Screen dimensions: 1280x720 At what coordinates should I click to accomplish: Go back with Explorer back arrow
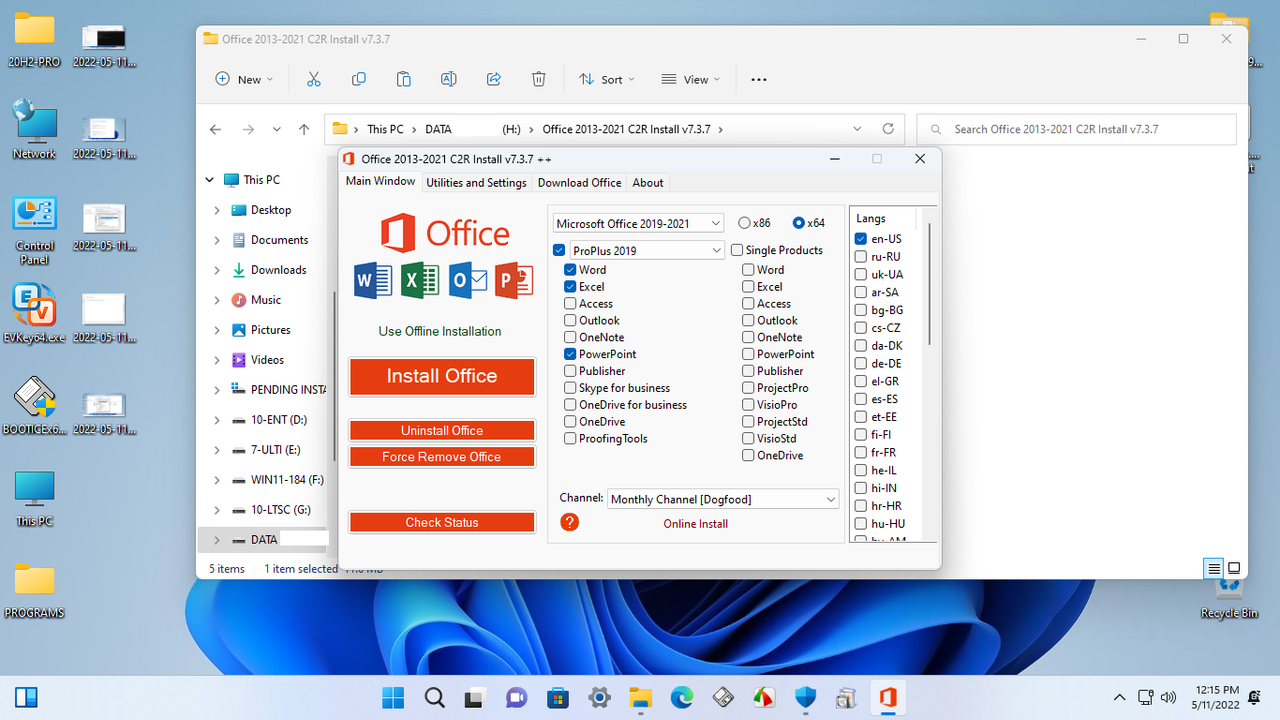click(215, 129)
